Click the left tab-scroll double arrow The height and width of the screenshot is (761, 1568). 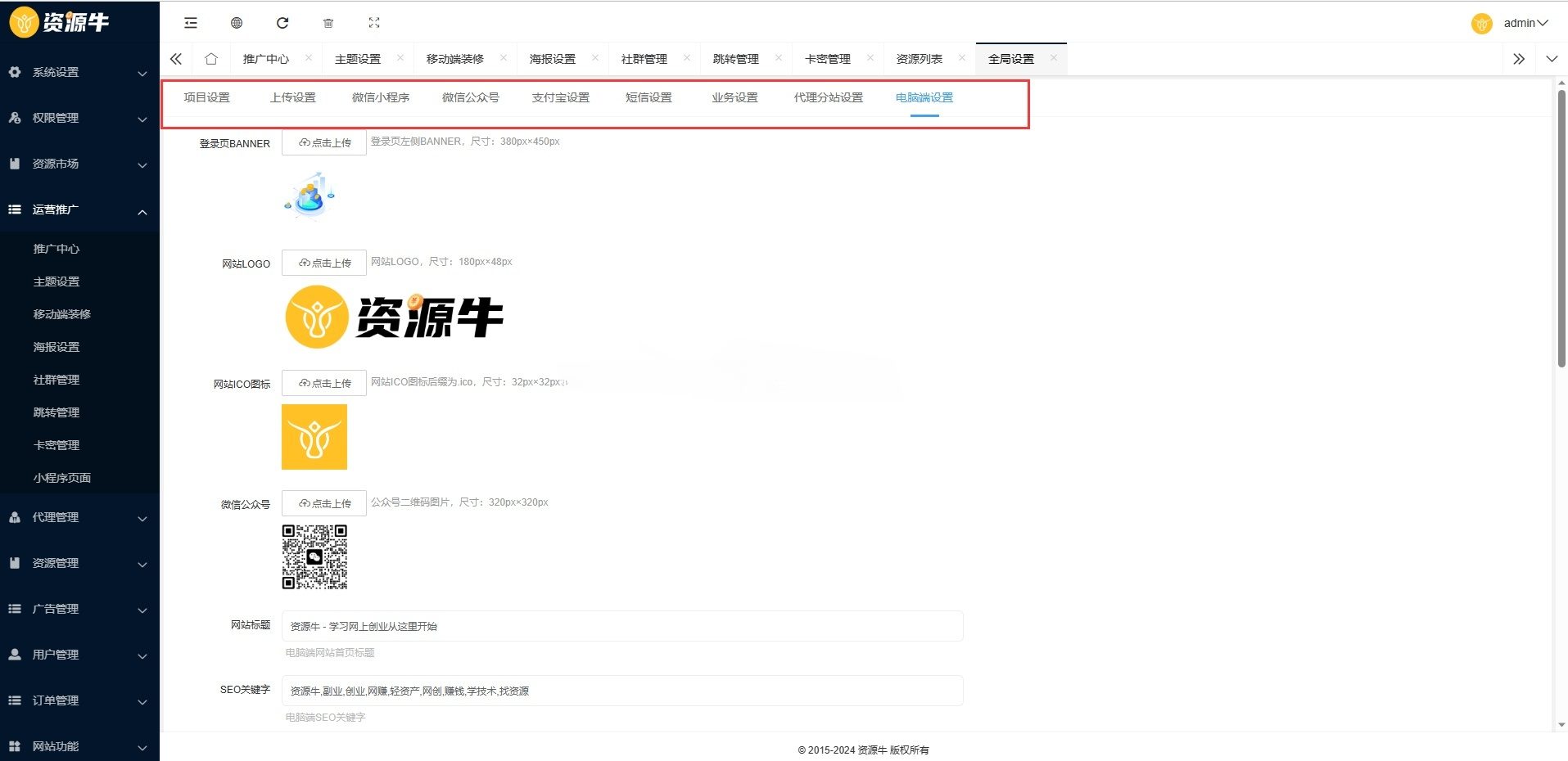point(175,58)
